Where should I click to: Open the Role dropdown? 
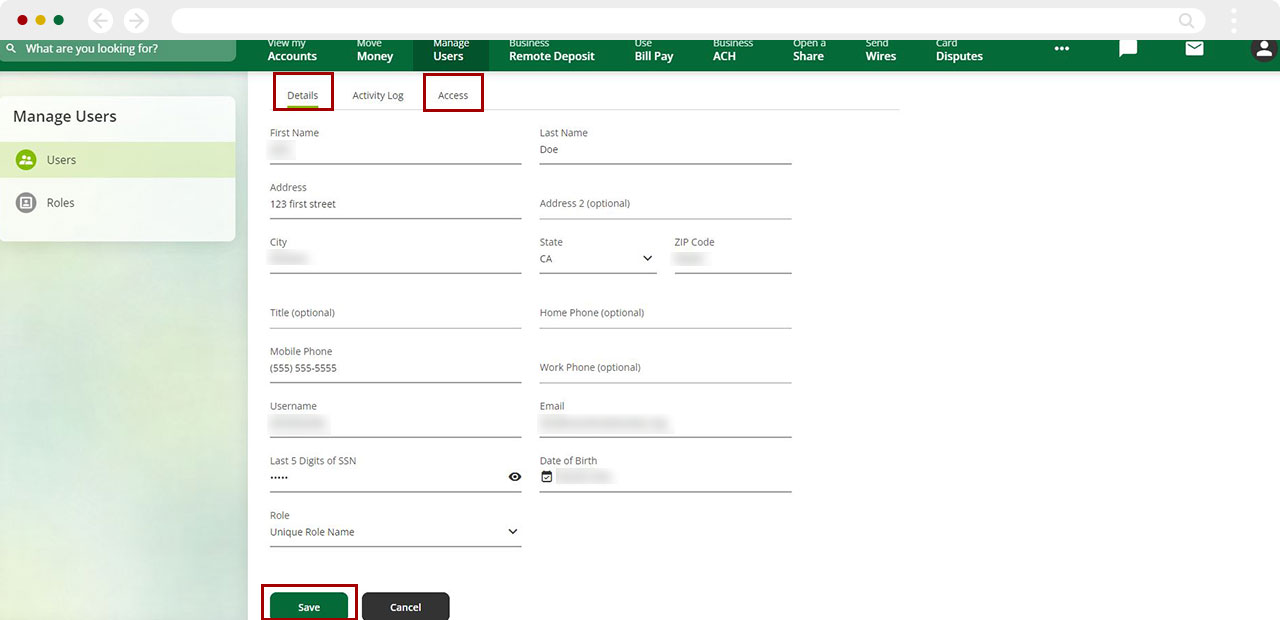click(512, 532)
